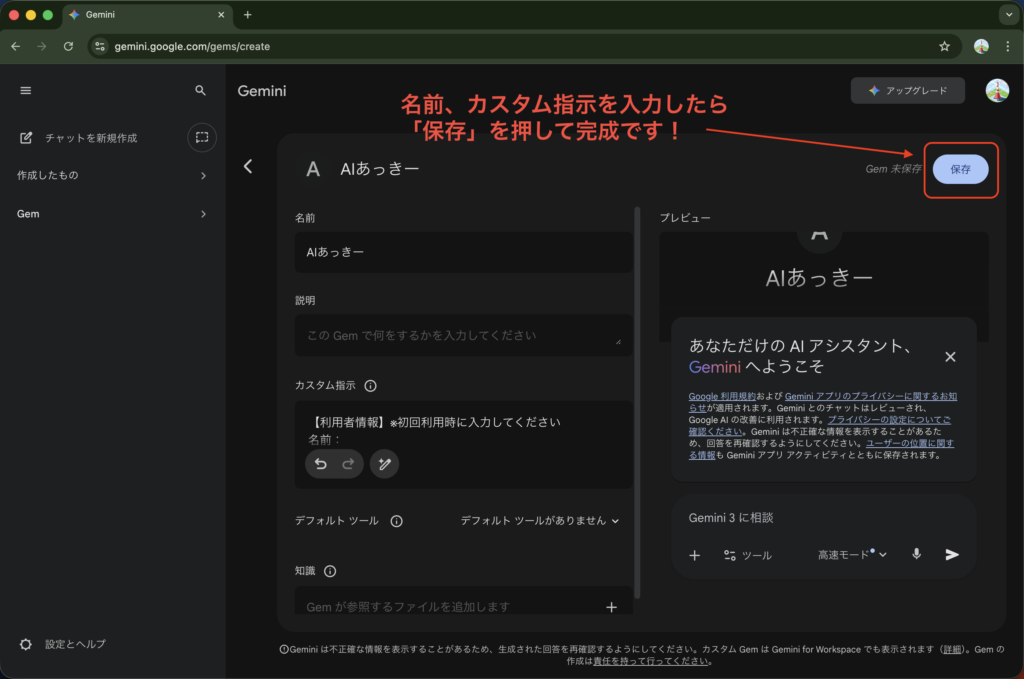Click the temporary chat dashed icon
Image resolution: width=1024 pixels, height=679 pixels.
(x=202, y=137)
